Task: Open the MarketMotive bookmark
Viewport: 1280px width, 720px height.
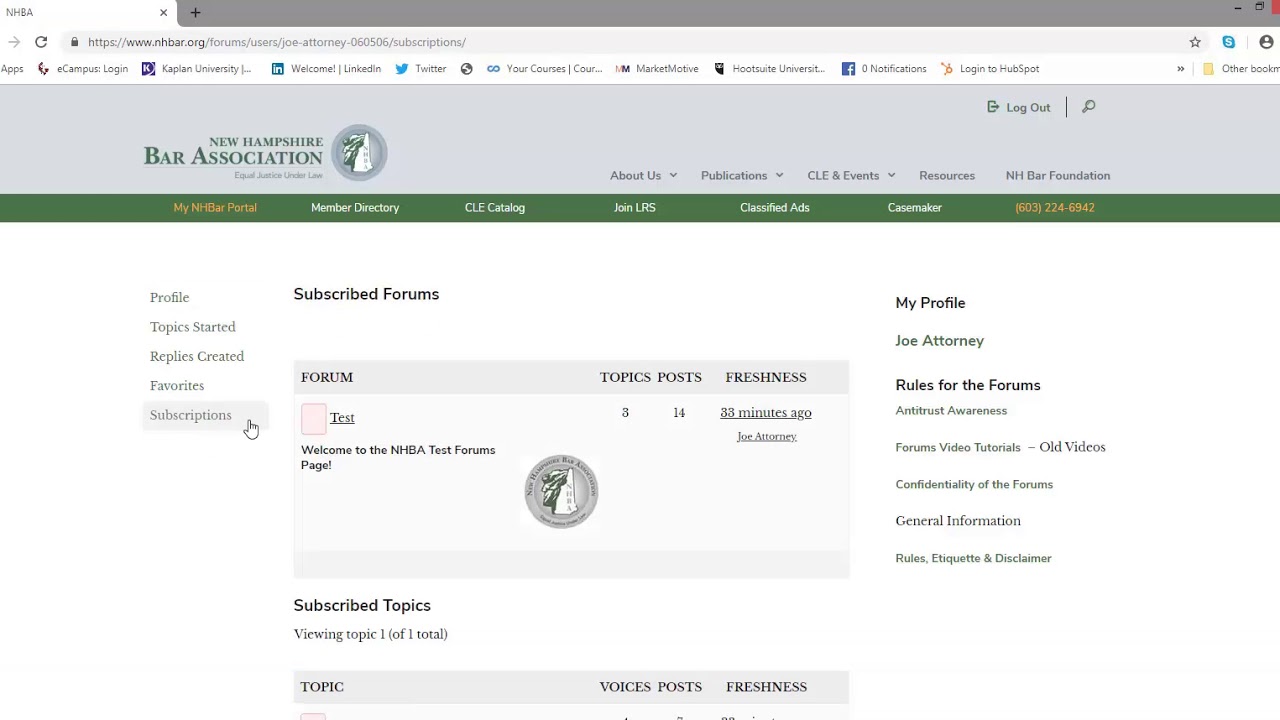Action: pos(657,69)
